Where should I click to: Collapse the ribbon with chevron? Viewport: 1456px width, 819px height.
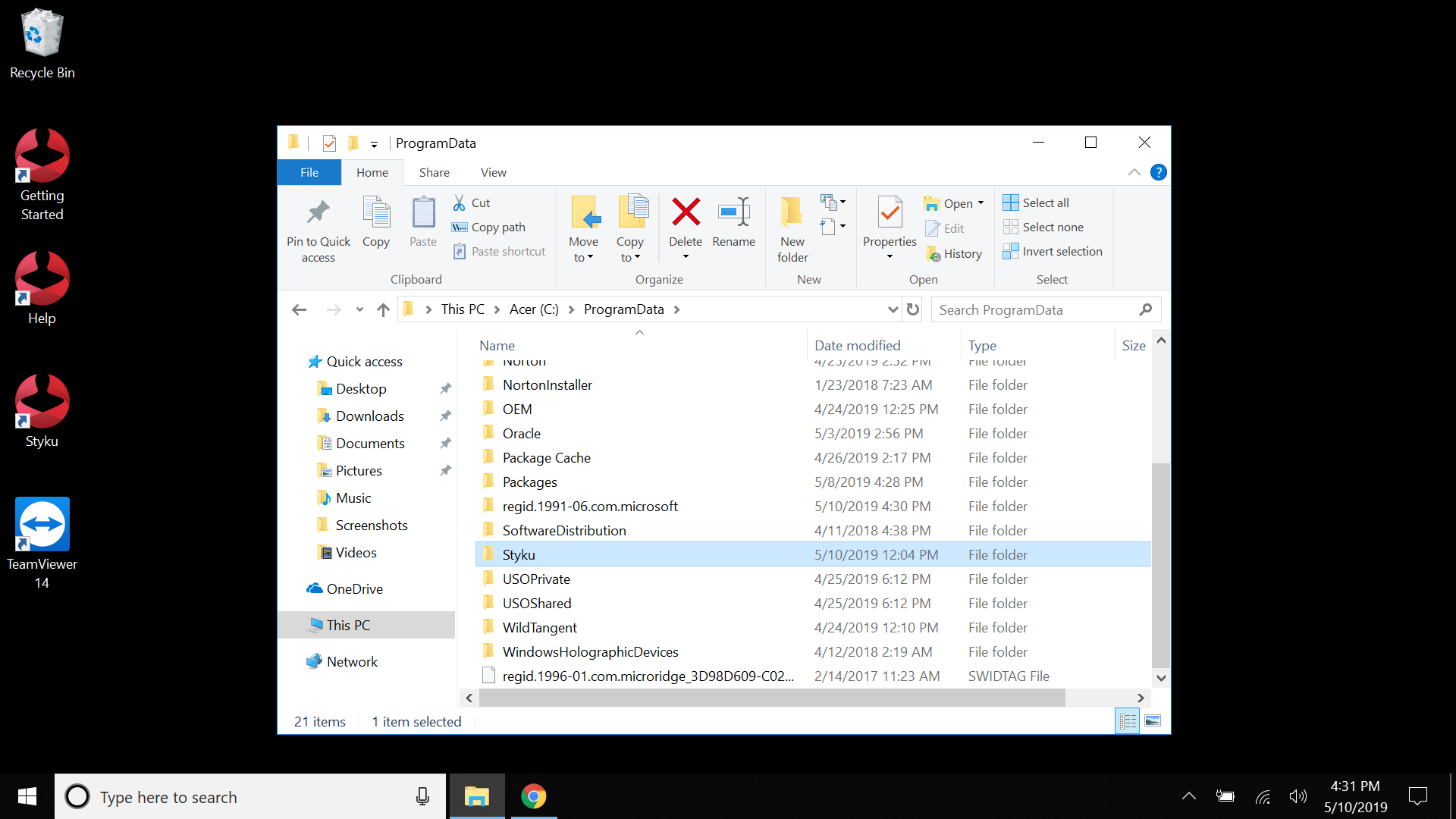click(1134, 172)
